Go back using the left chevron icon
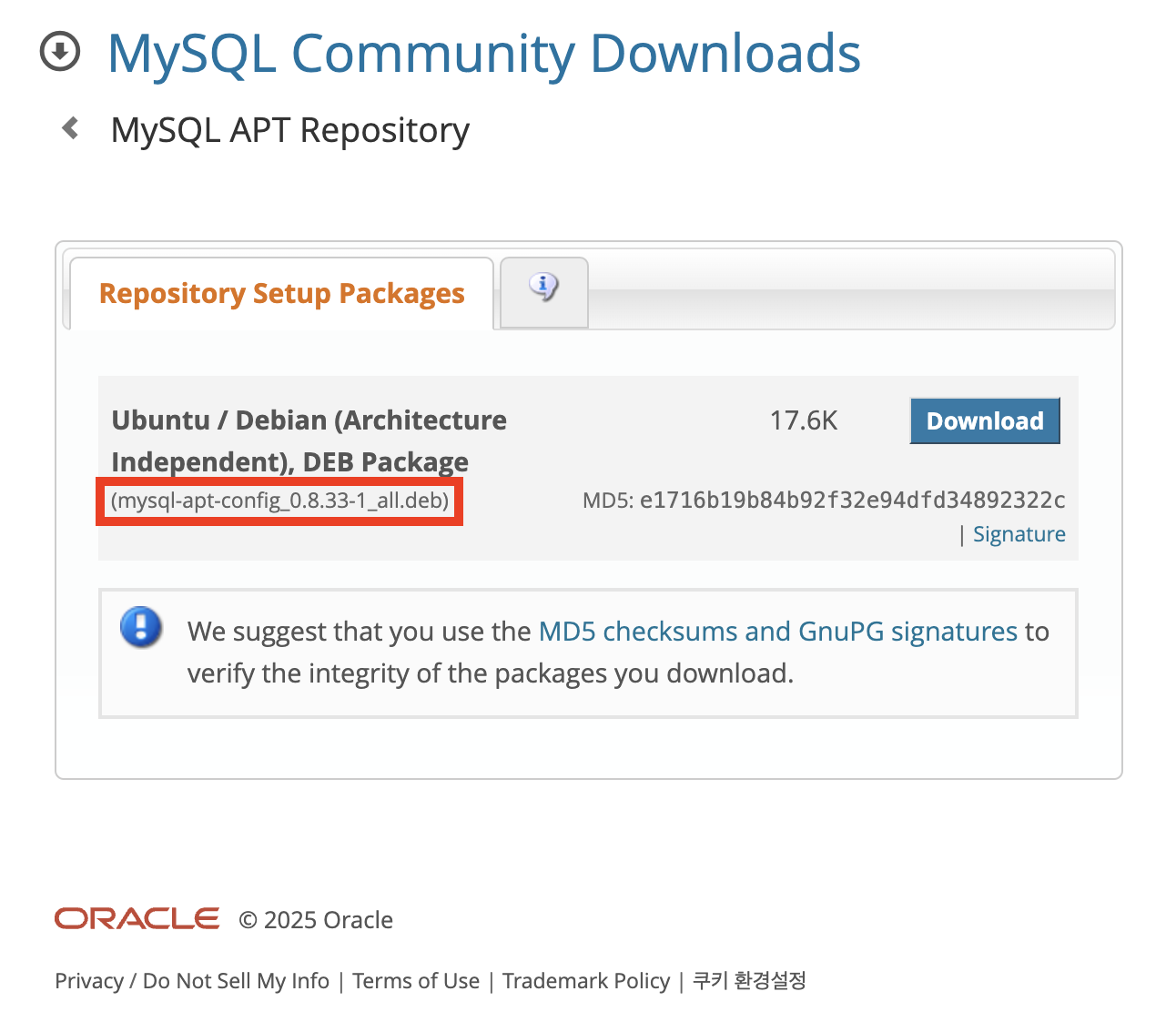Viewport: 1176px width, 1032px height. click(x=70, y=128)
